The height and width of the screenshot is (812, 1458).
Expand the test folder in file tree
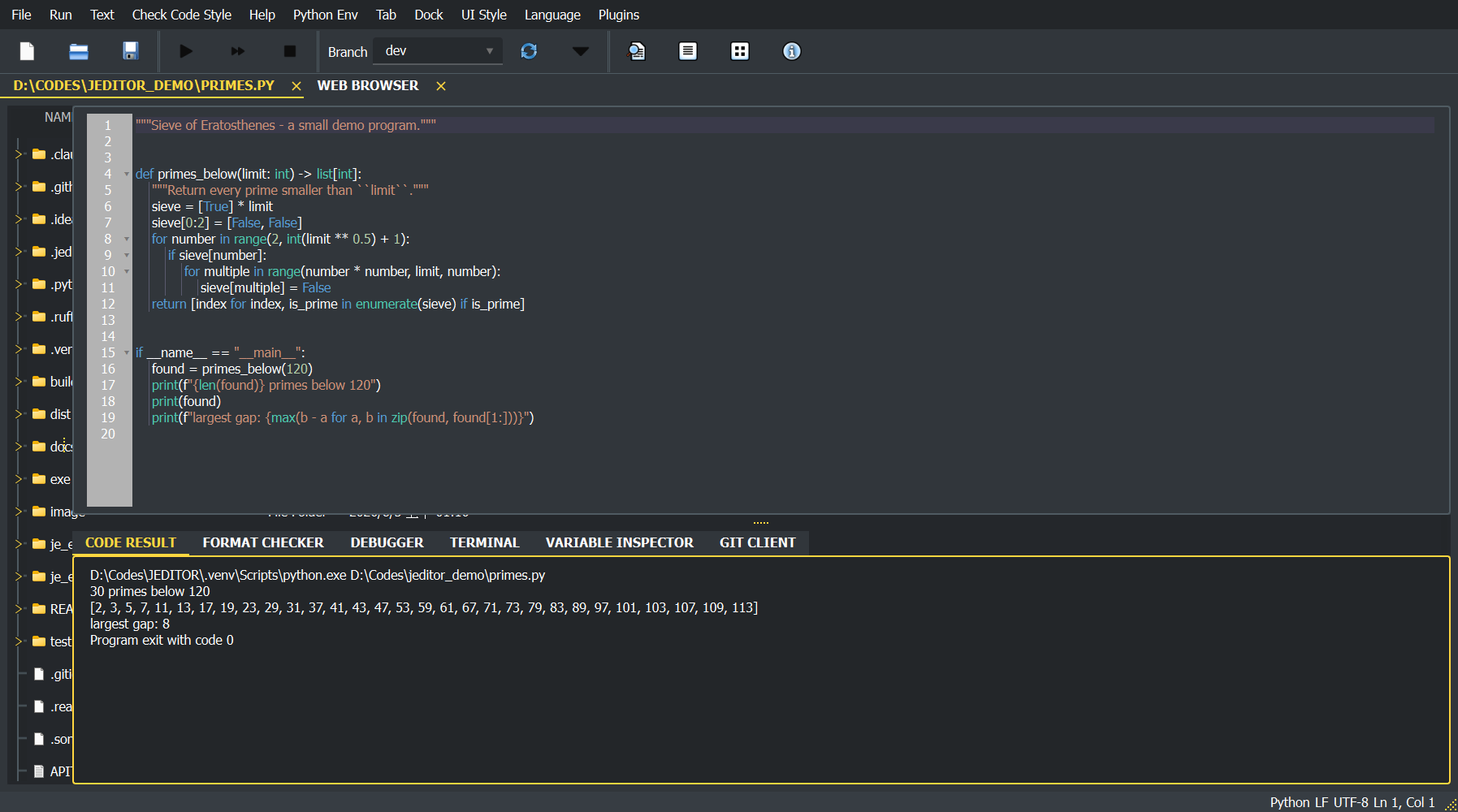19,641
